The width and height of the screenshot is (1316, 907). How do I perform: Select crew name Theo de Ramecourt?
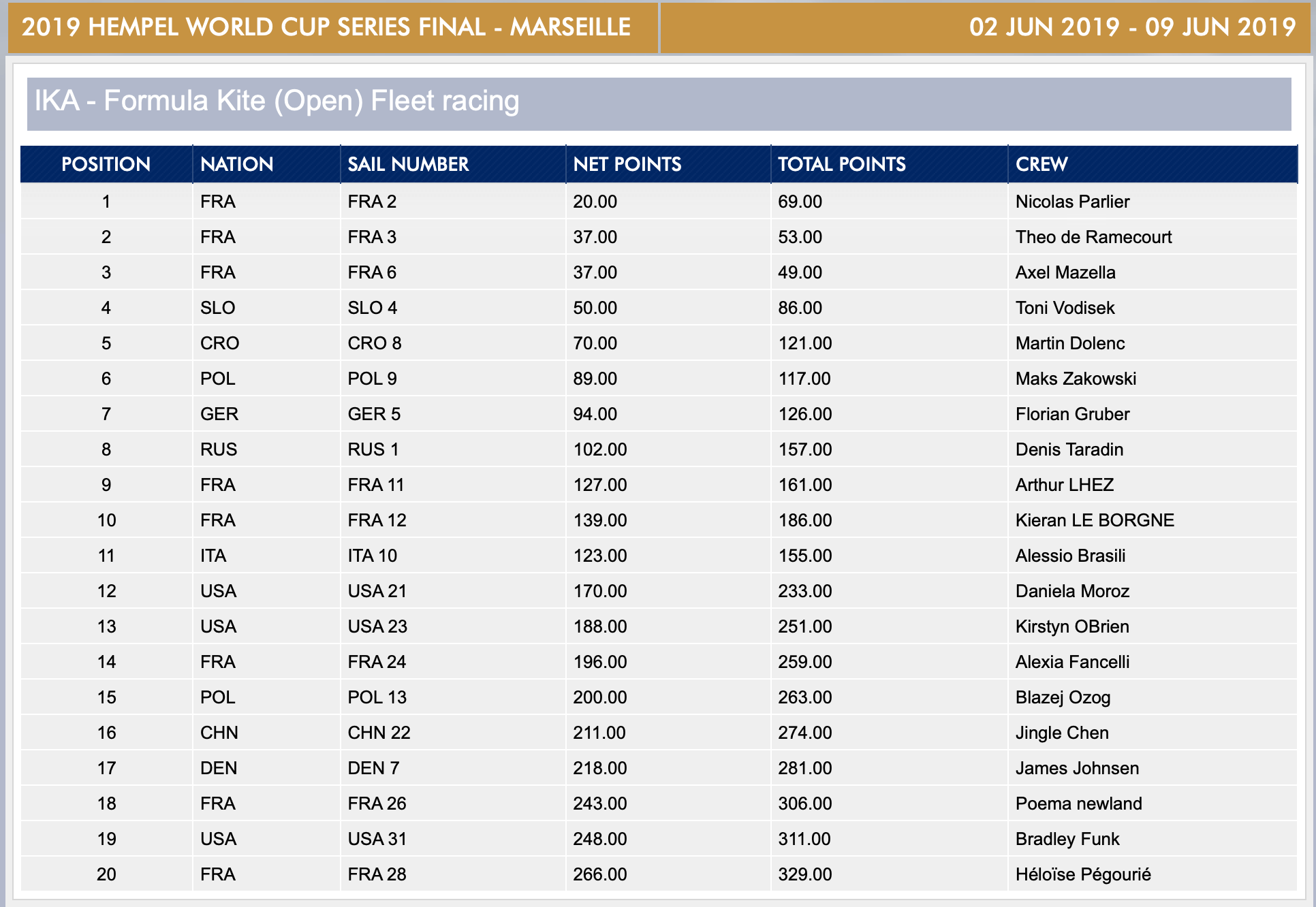click(x=1093, y=237)
